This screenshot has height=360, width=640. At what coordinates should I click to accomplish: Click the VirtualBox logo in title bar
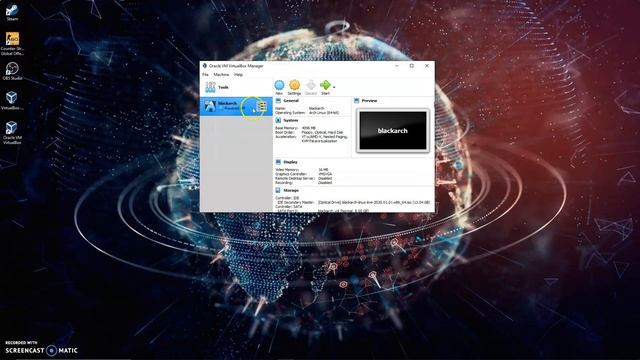pyautogui.click(x=204, y=66)
